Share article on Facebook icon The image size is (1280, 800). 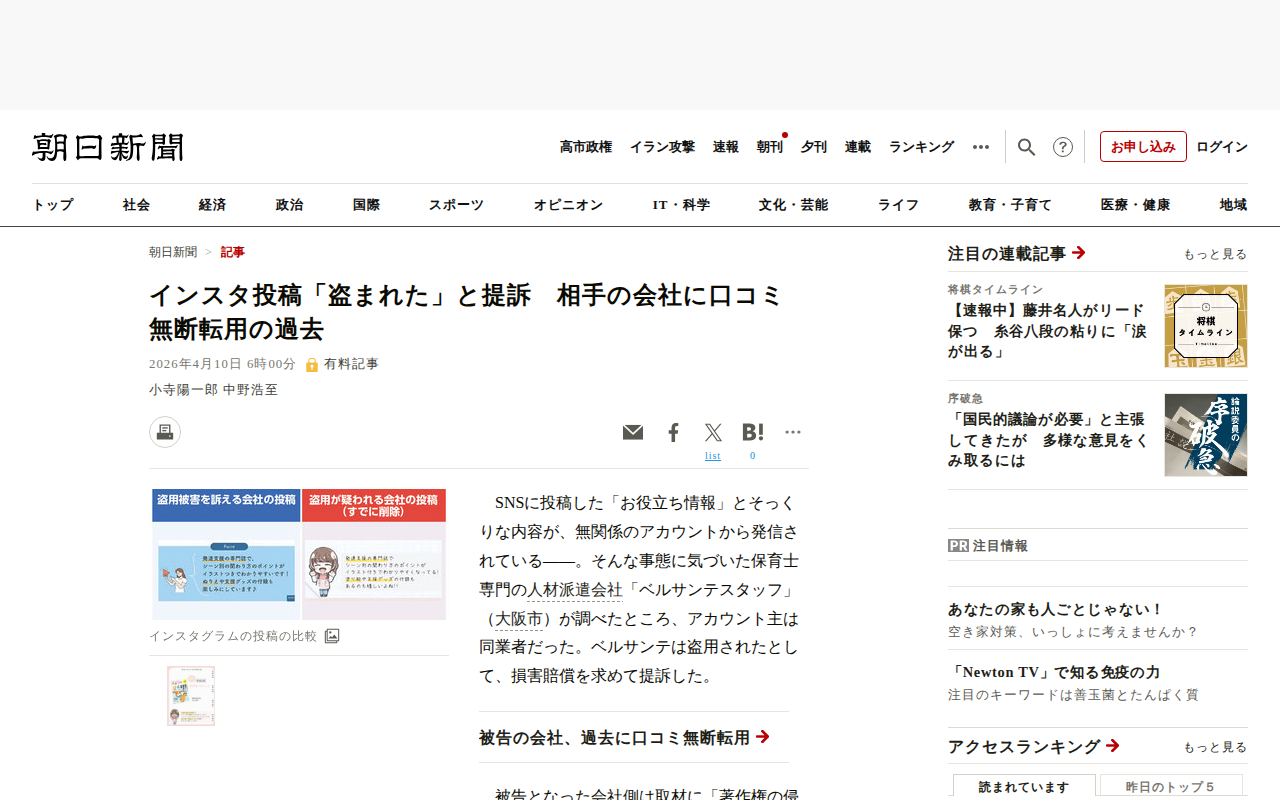(673, 432)
